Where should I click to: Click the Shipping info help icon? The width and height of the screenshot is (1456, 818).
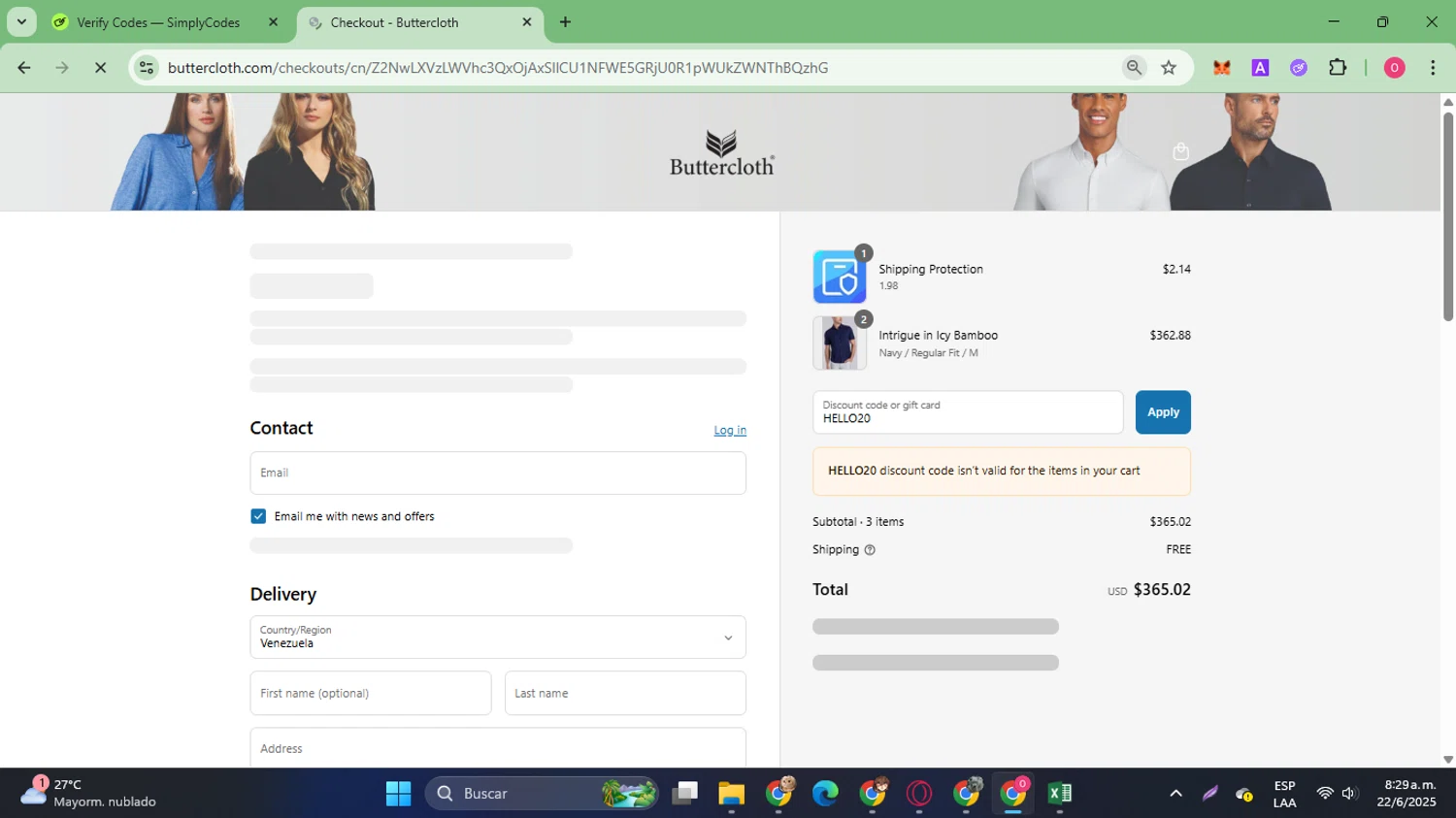(x=870, y=550)
